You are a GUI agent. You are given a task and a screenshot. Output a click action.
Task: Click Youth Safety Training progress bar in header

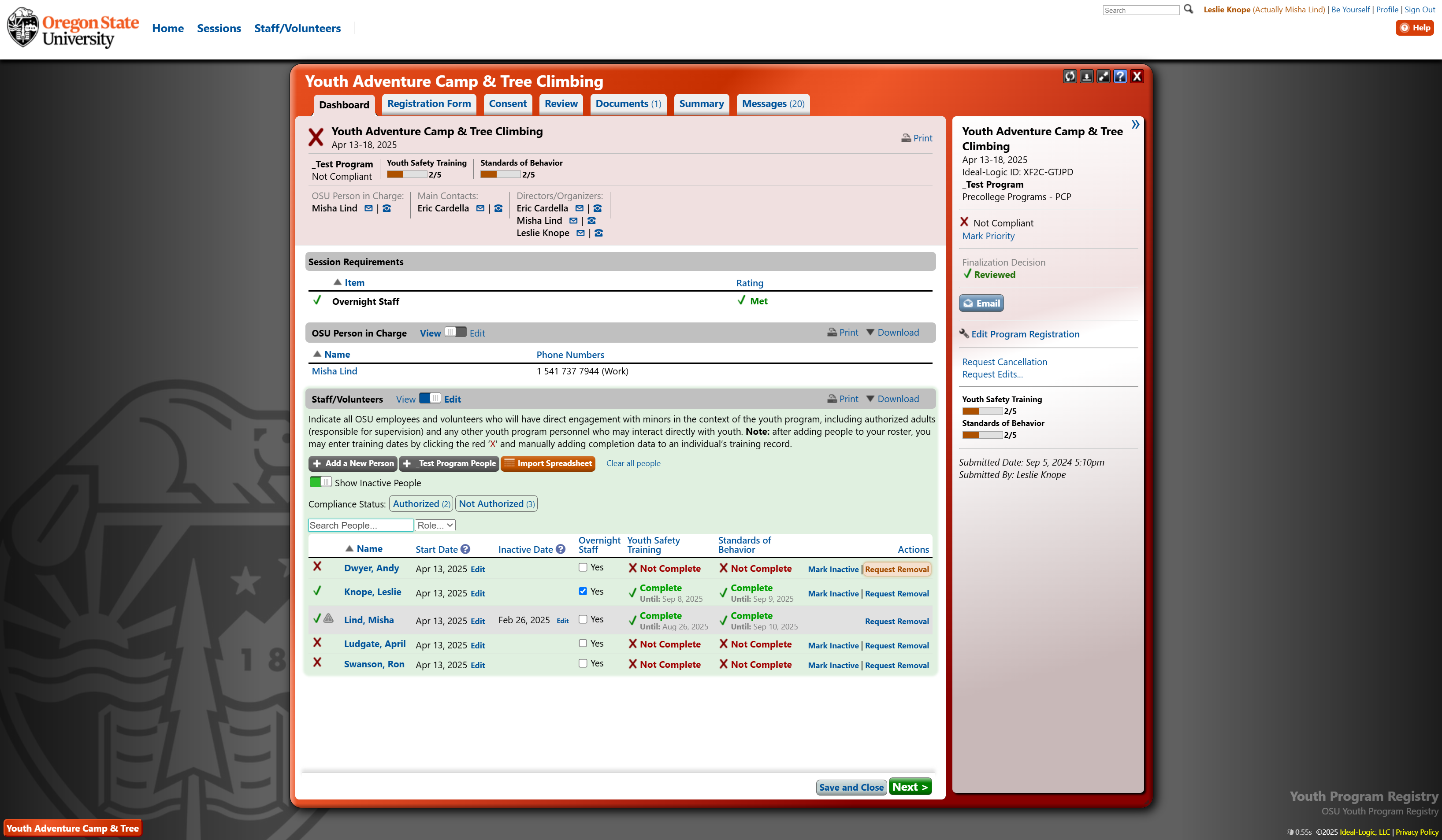407,175
